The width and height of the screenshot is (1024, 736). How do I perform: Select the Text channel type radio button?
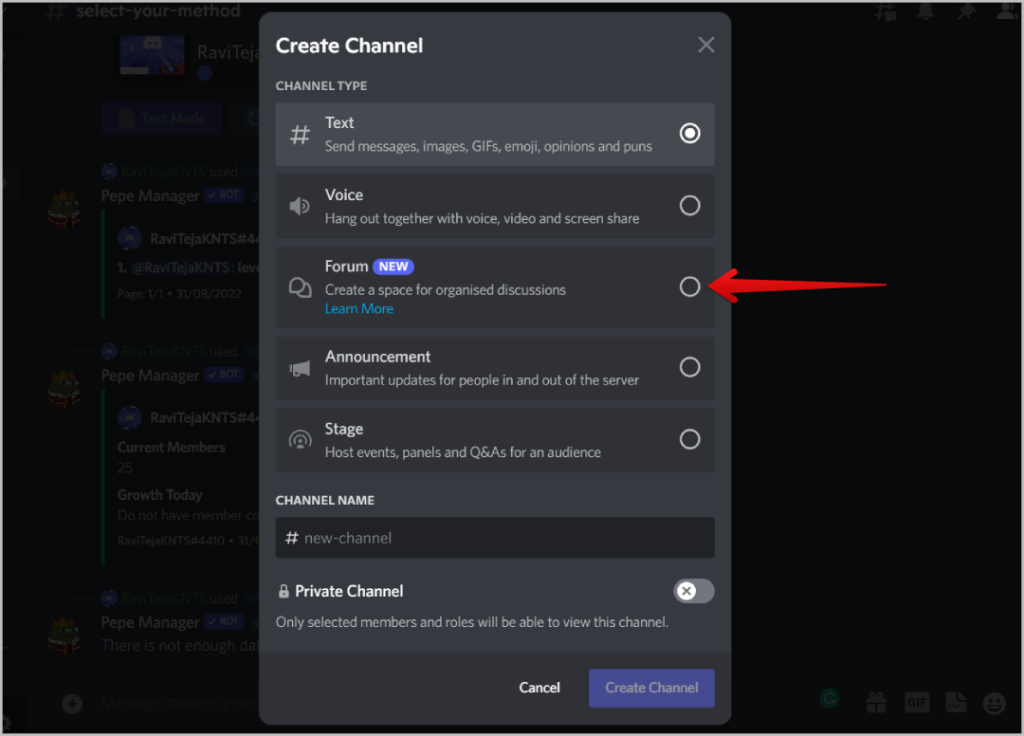point(690,133)
